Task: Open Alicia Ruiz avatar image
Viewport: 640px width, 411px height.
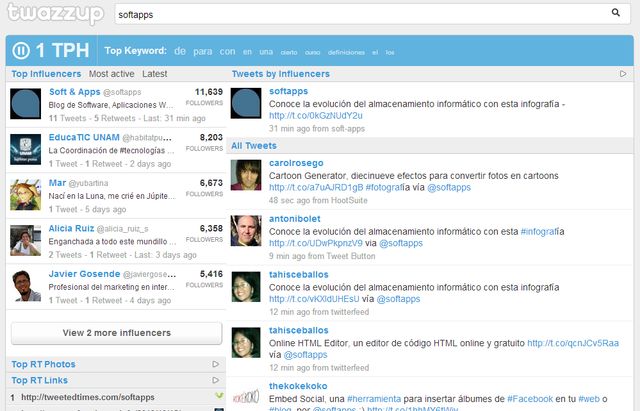Action: (x=25, y=241)
